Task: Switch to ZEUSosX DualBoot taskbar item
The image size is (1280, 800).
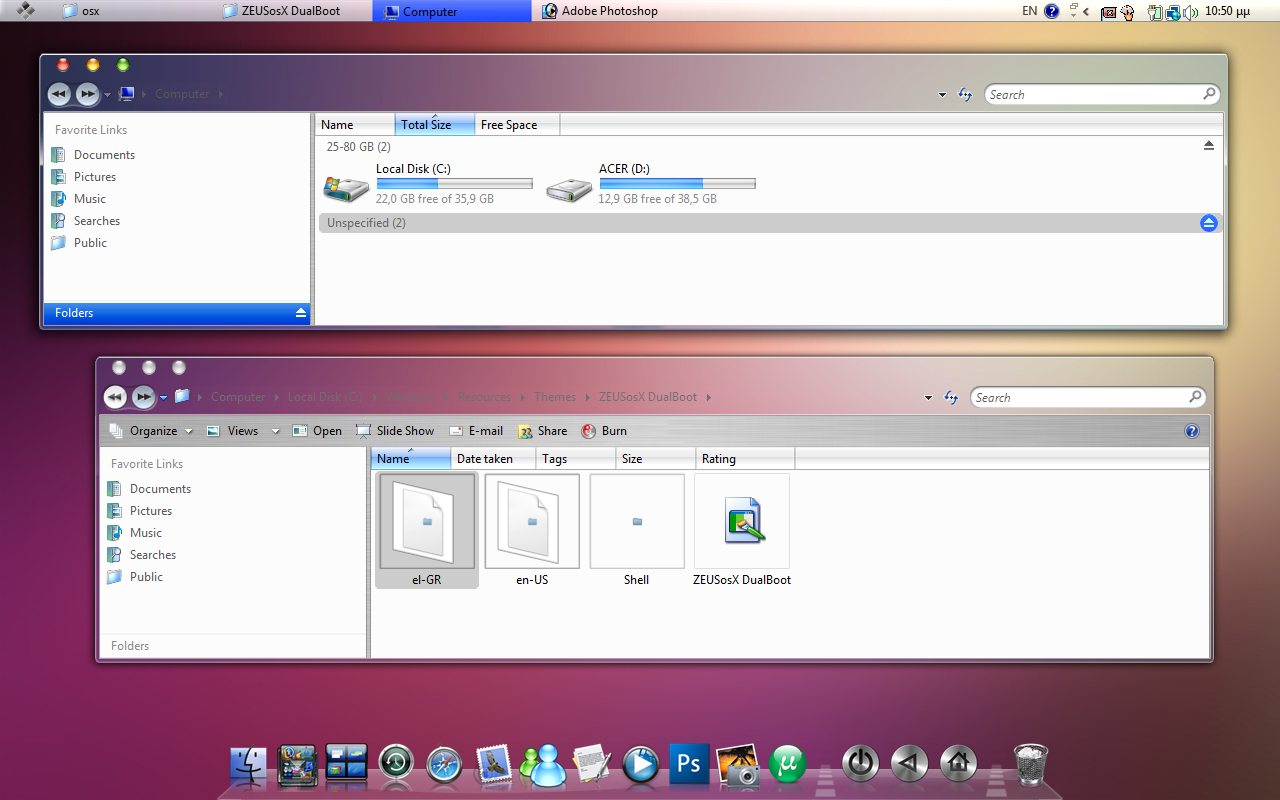Action: click(291, 11)
